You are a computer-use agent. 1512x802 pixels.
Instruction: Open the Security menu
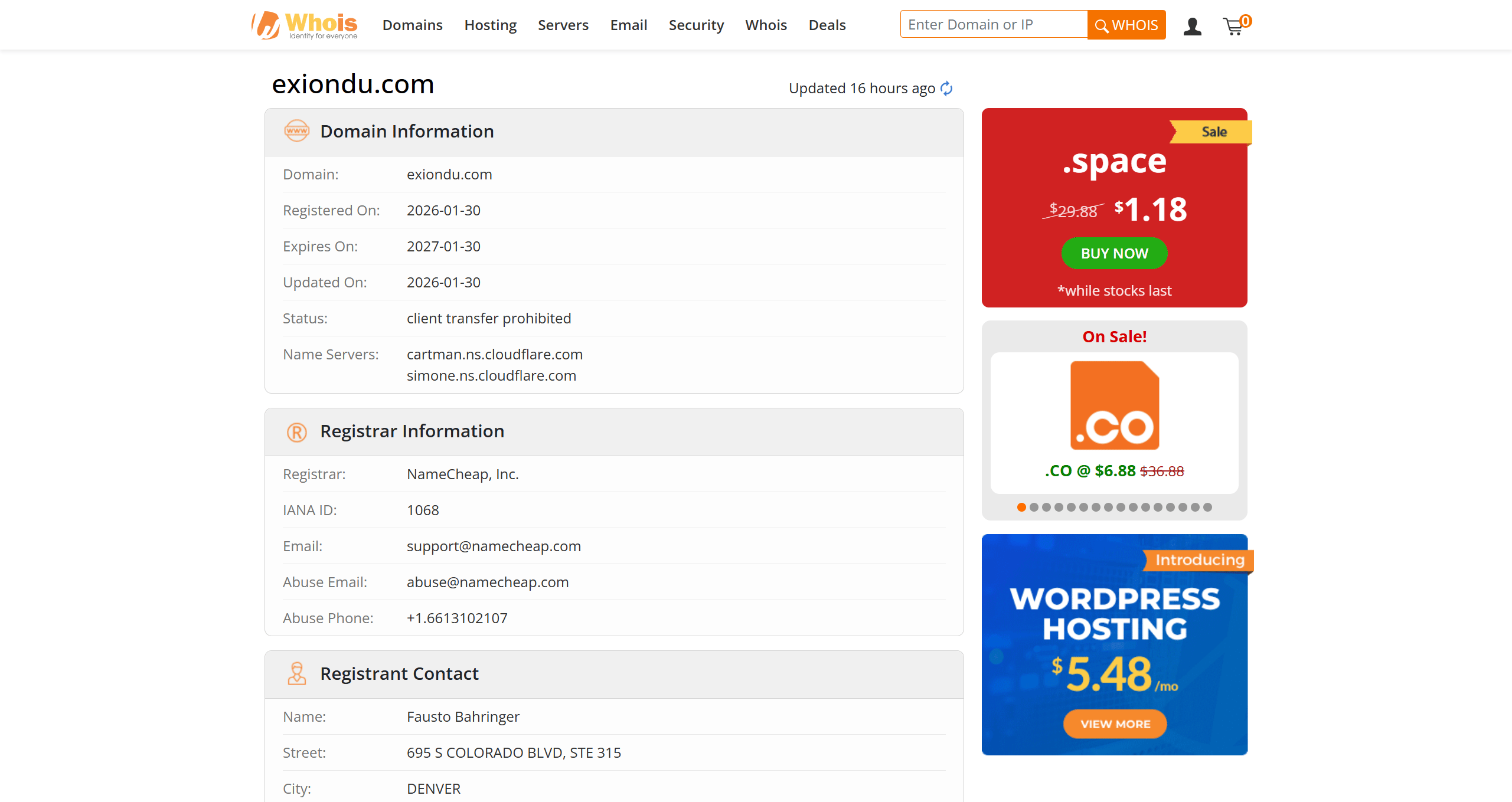click(x=696, y=25)
